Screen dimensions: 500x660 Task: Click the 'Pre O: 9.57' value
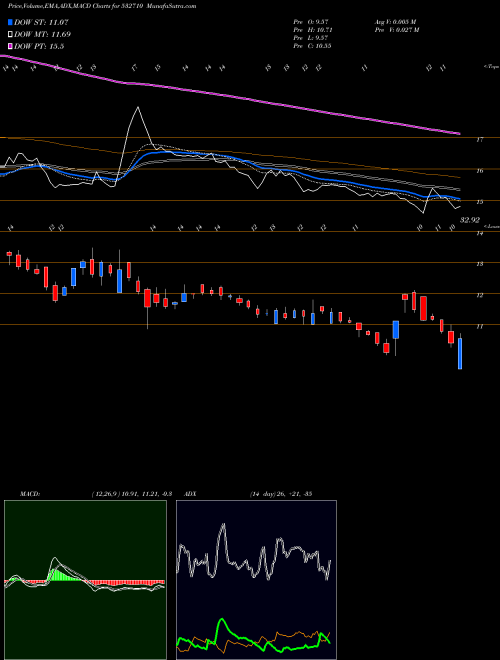(311, 21)
